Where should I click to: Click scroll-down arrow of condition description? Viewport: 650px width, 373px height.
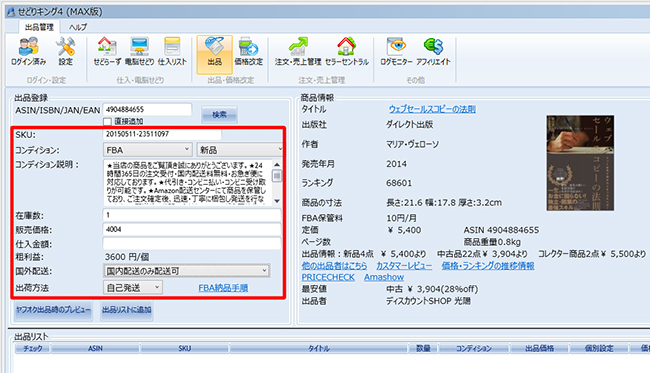pos(277,201)
